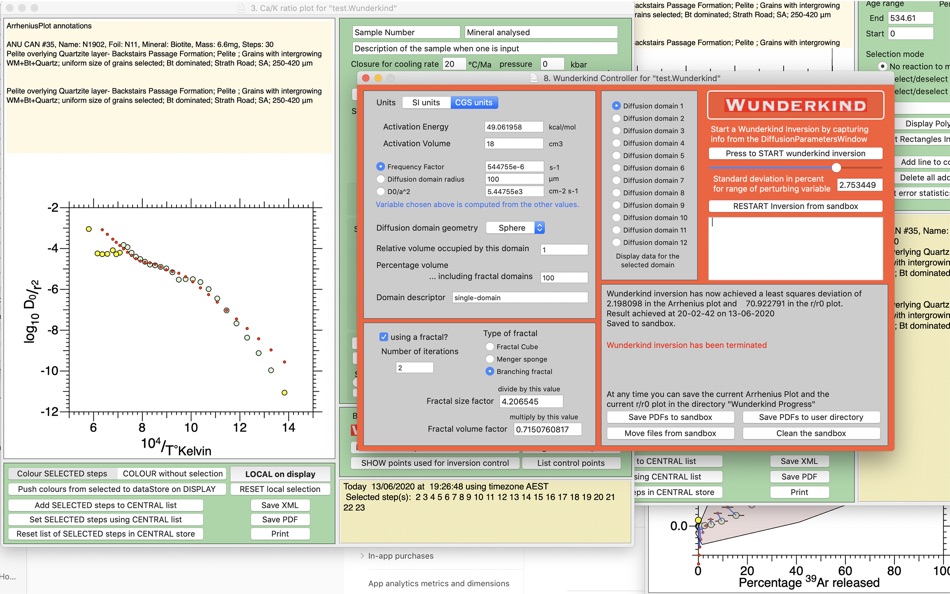Click Clean the sandbox button
Screen dimensions: 950x594
pyautogui.click(x=811, y=433)
